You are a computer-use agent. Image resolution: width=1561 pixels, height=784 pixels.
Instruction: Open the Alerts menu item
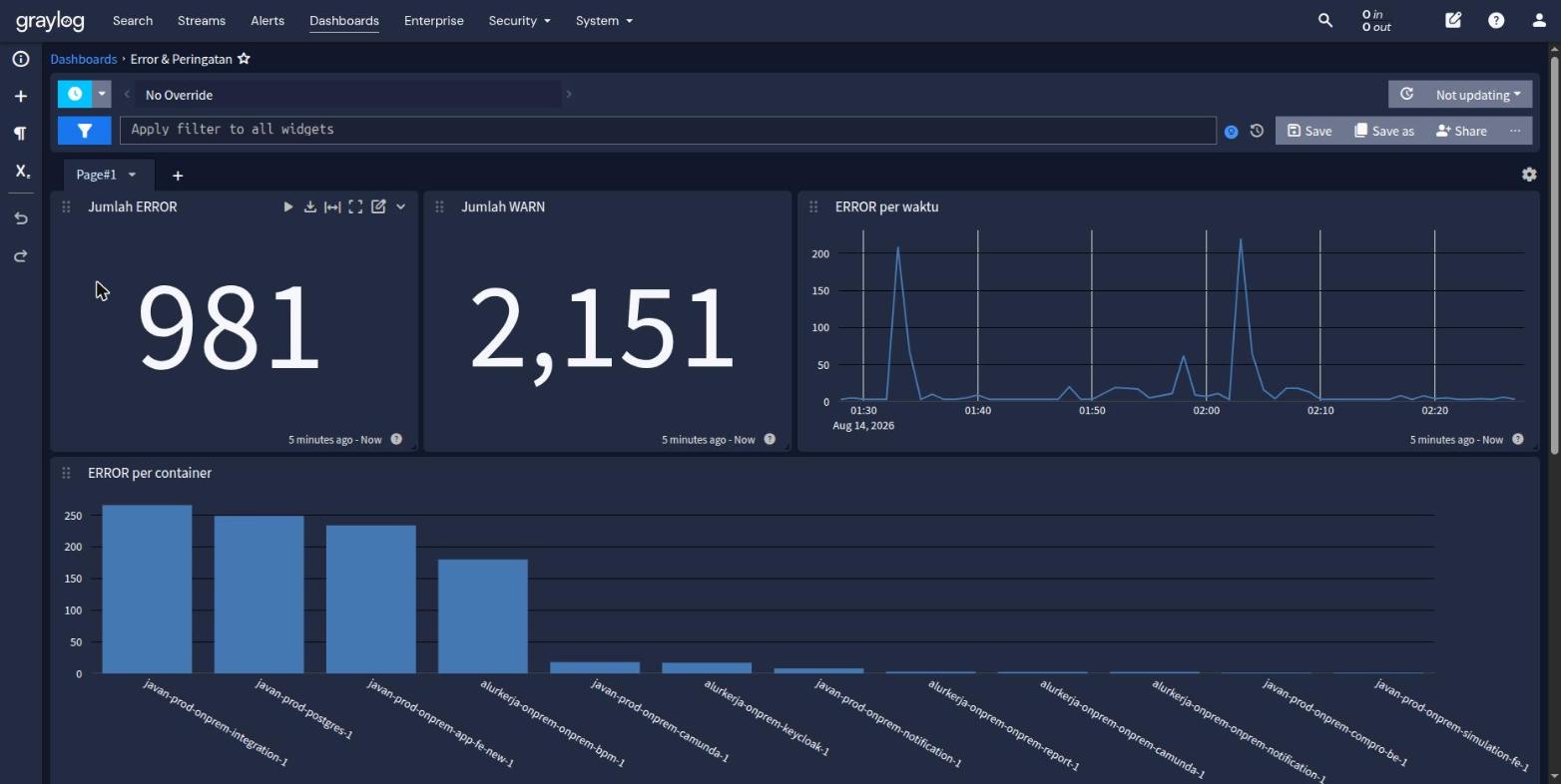pyautogui.click(x=267, y=21)
